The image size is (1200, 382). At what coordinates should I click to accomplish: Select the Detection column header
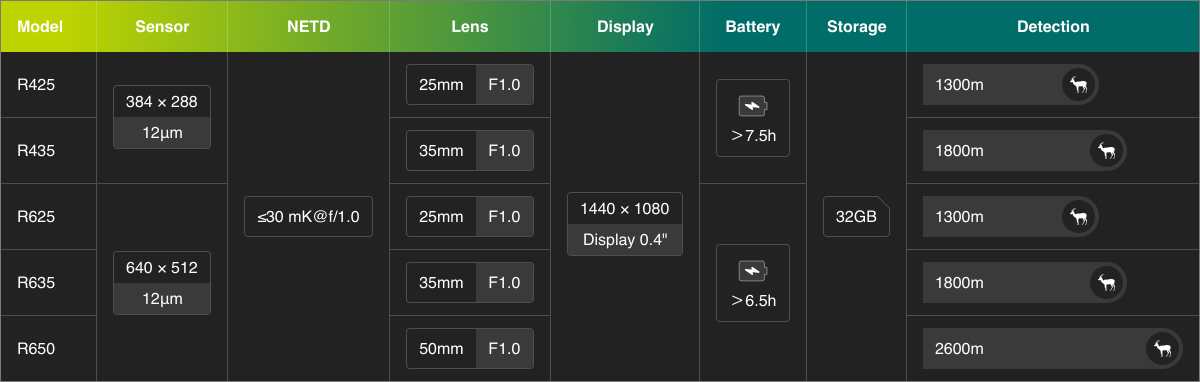point(1053,26)
